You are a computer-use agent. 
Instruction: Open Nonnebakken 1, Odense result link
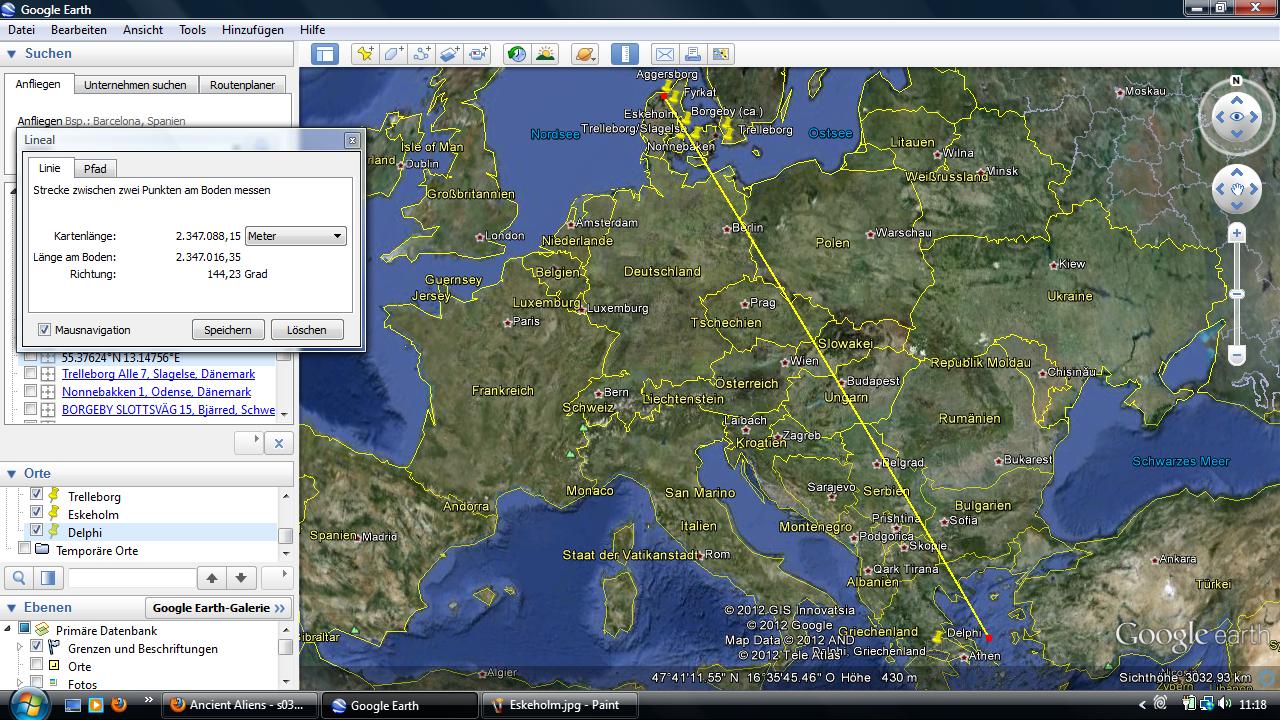(x=156, y=392)
